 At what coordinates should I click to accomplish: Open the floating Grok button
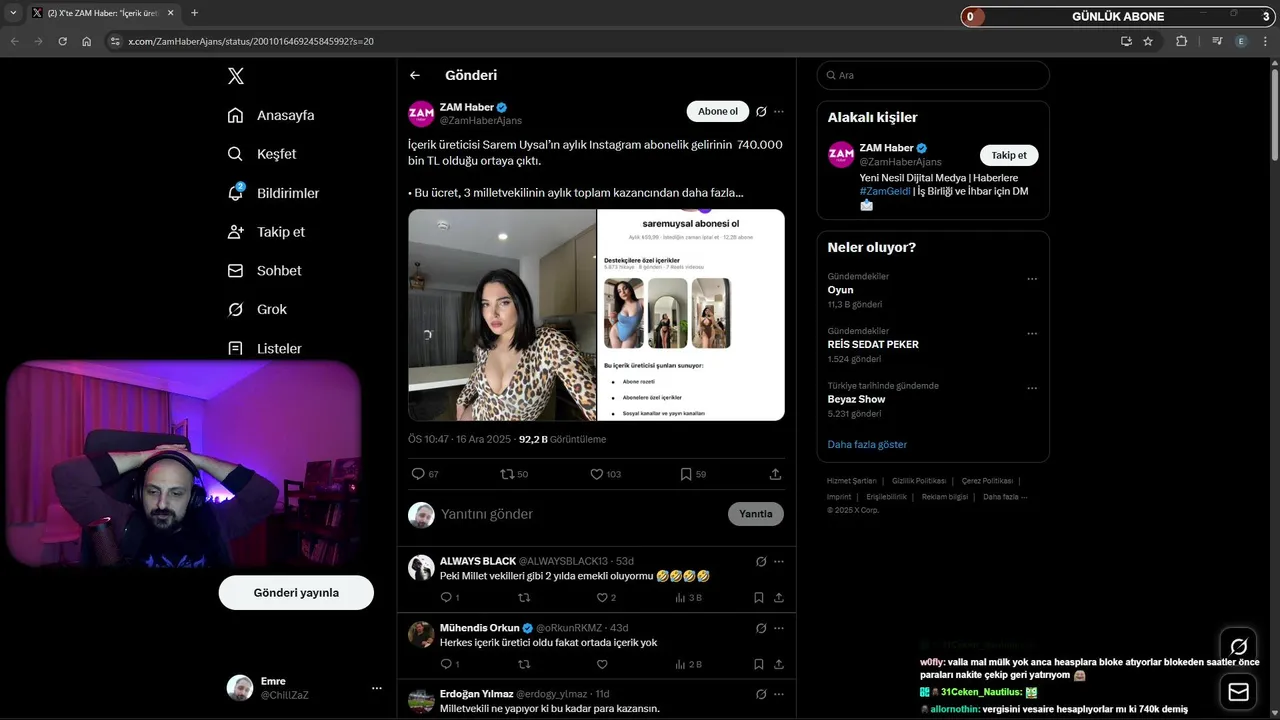point(1238,646)
